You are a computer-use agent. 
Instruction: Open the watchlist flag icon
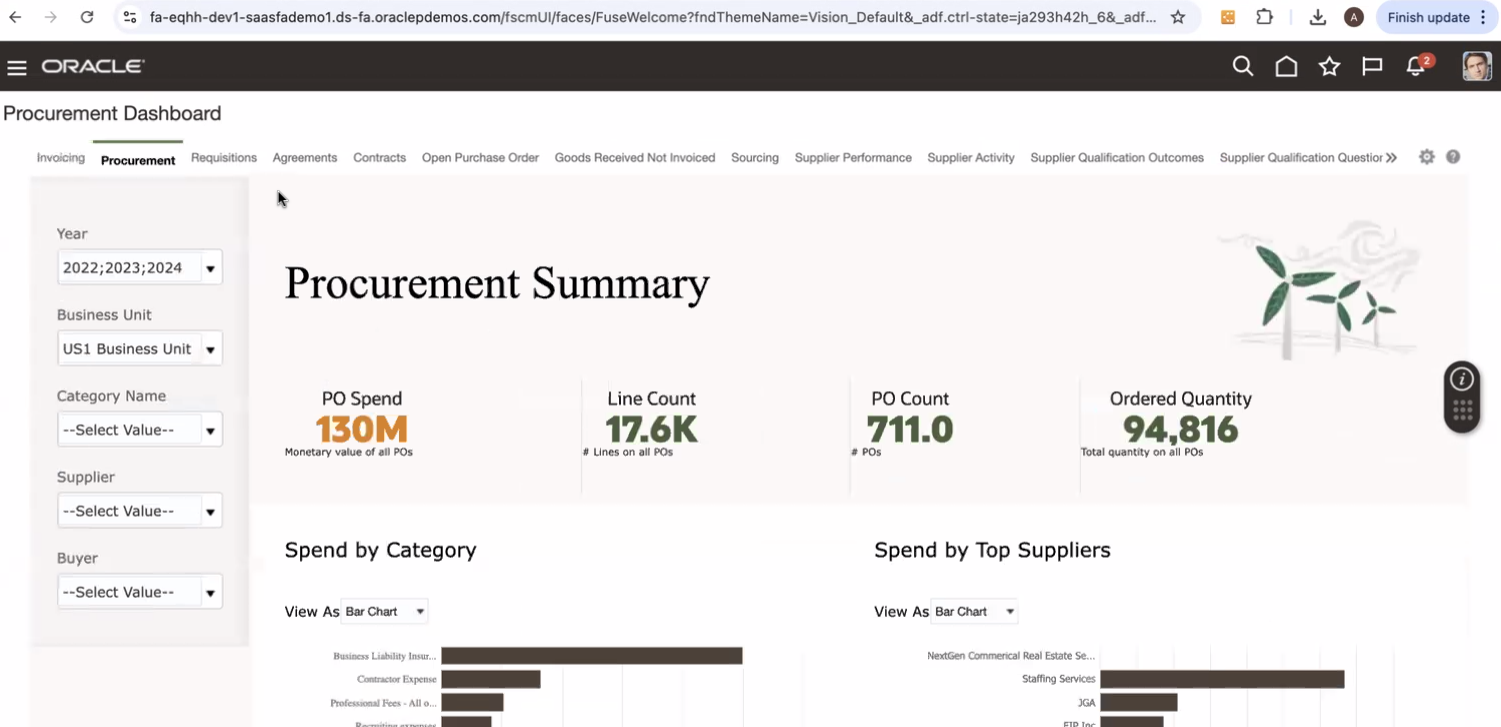[x=1371, y=66]
